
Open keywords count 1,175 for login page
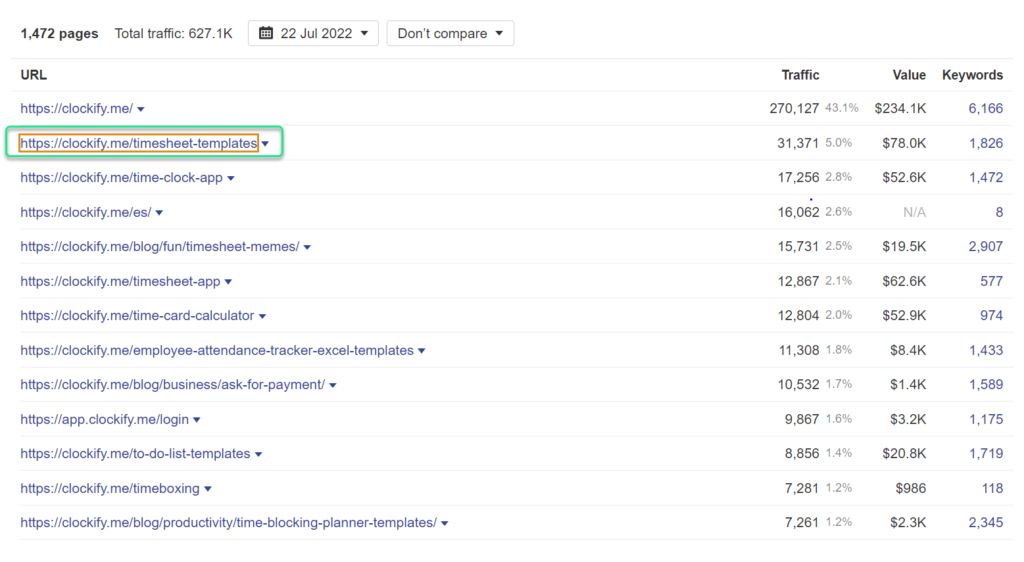985,419
